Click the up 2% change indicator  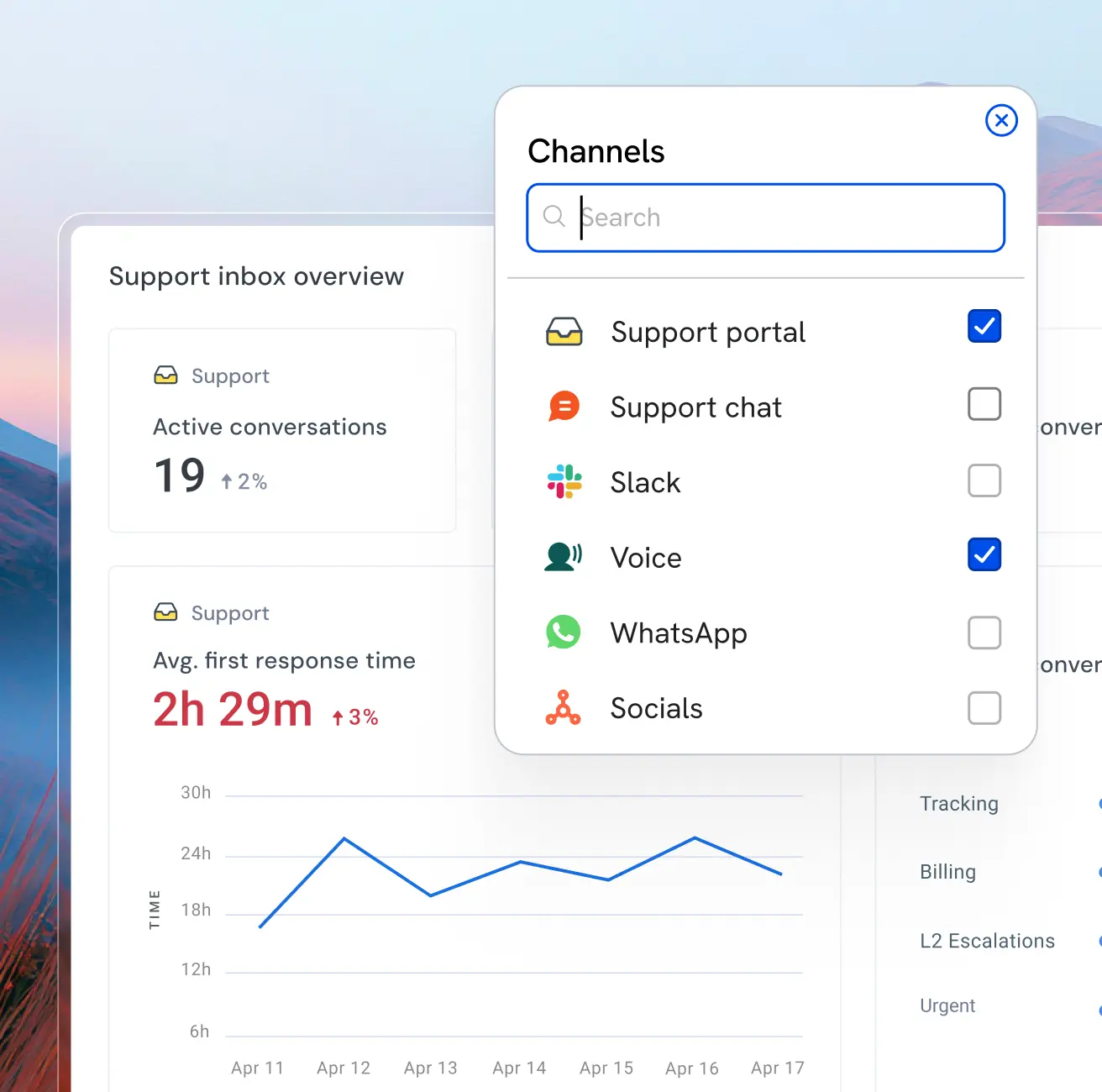pos(244,481)
